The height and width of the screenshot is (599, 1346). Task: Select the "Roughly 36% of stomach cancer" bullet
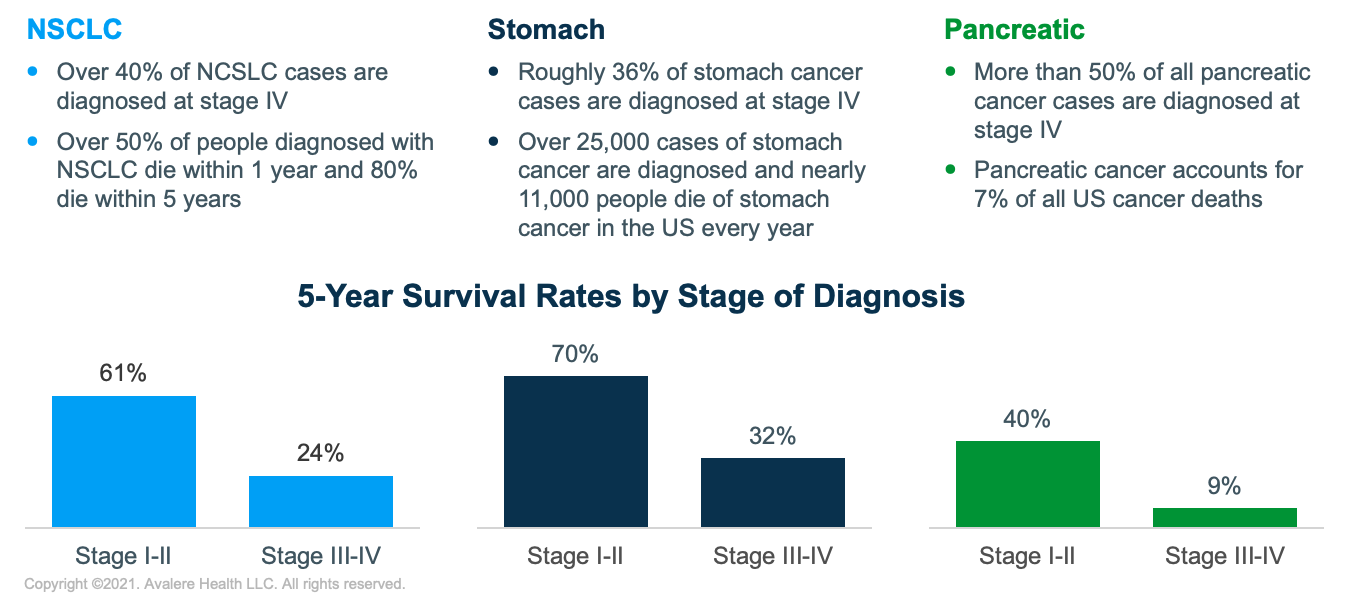pyautogui.click(x=690, y=86)
